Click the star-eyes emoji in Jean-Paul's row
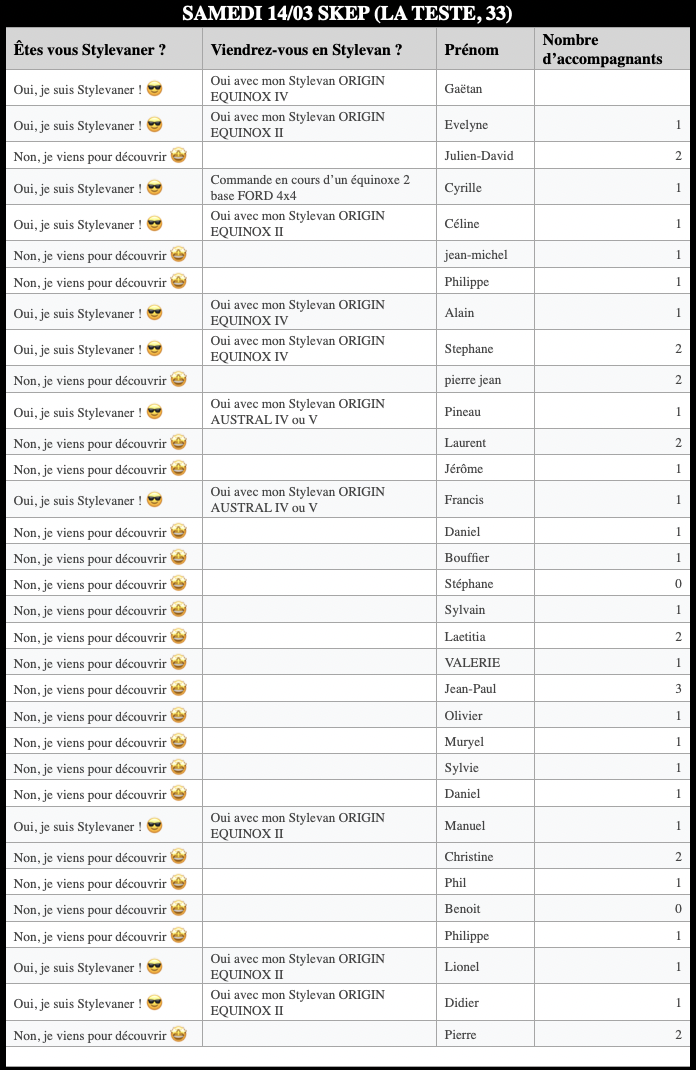 (178, 688)
